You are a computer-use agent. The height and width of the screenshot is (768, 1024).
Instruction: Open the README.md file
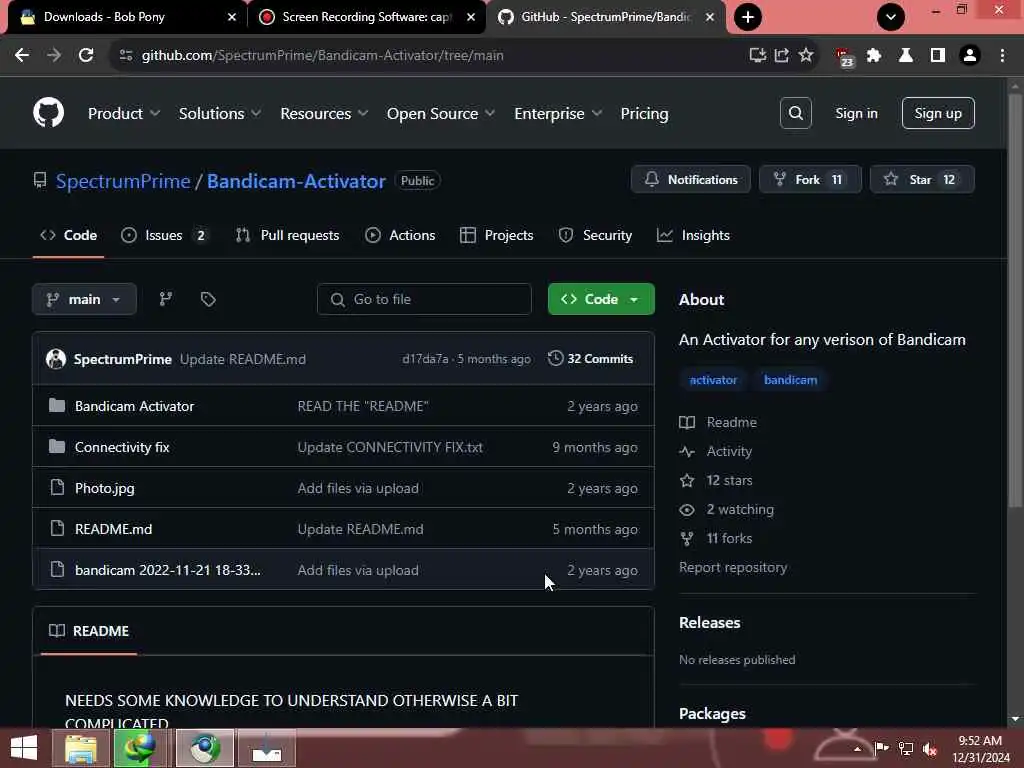(x=114, y=529)
